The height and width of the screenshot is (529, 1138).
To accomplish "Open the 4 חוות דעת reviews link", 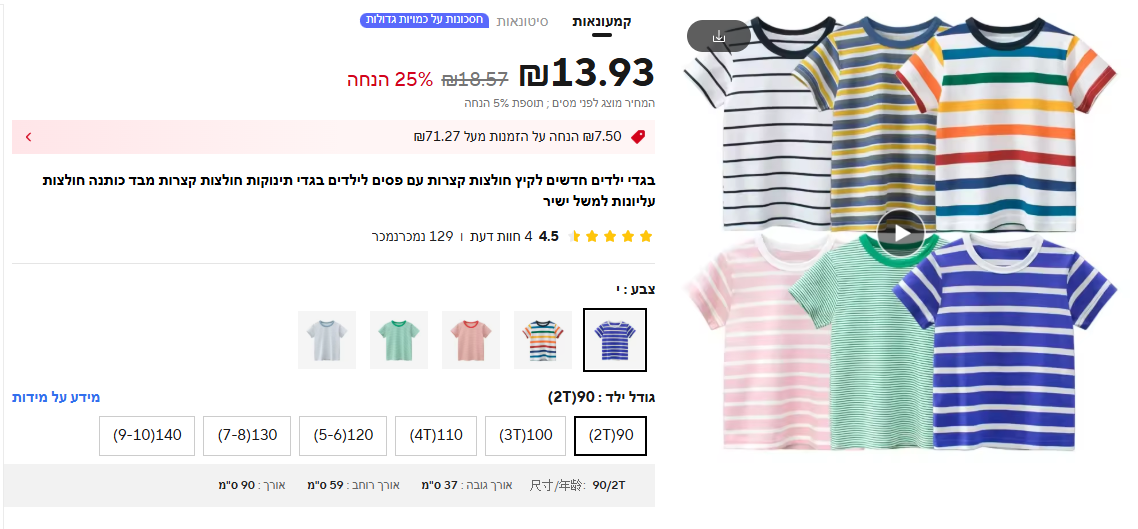I will coord(499,237).
